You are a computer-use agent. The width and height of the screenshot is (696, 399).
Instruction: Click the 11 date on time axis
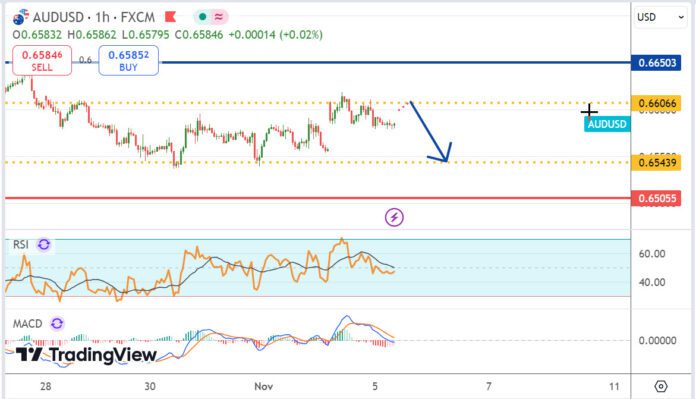coord(614,387)
